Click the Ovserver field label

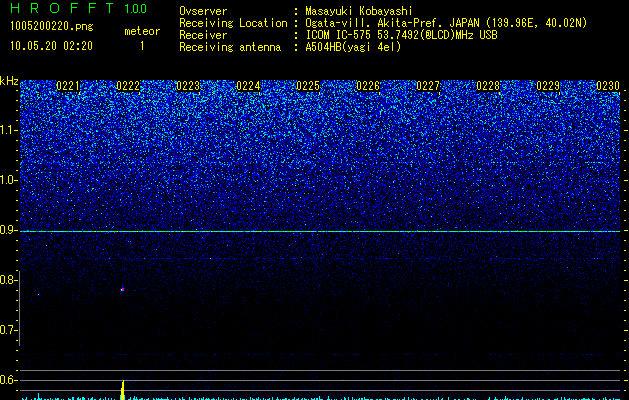point(203,11)
